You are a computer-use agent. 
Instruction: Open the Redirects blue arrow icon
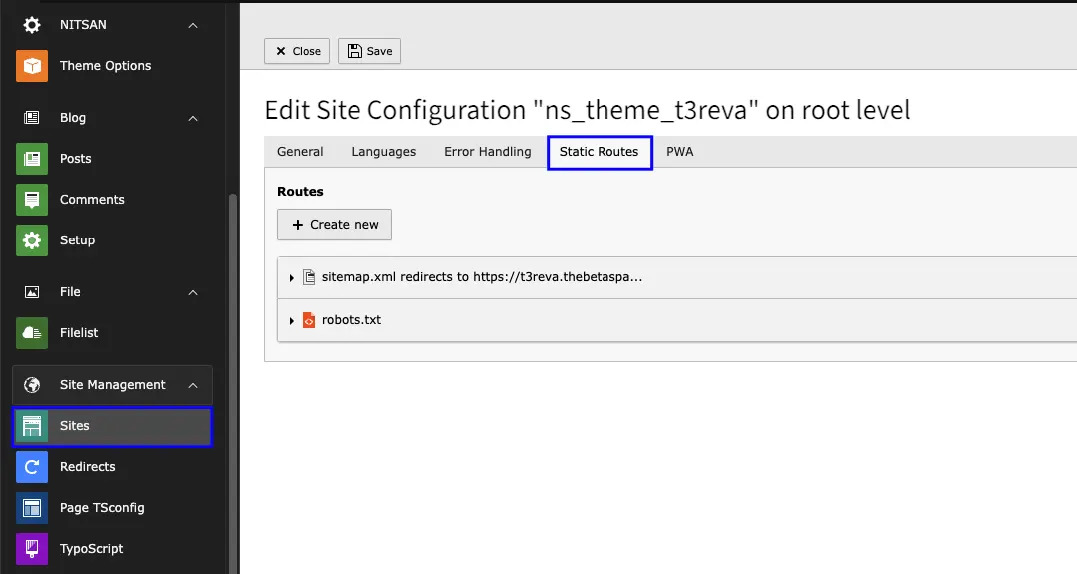[x=32, y=467]
